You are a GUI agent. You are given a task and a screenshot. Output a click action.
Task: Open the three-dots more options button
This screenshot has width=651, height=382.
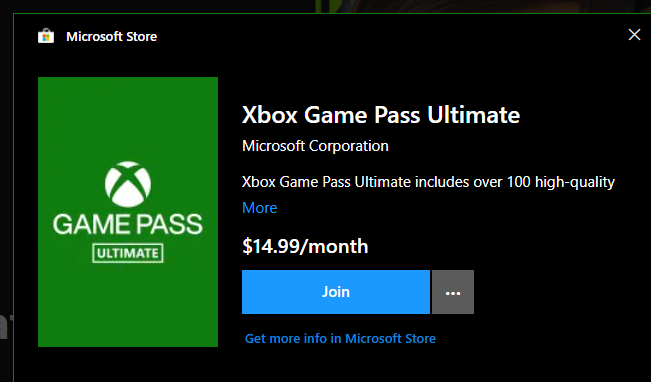pyautogui.click(x=453, y=292)
